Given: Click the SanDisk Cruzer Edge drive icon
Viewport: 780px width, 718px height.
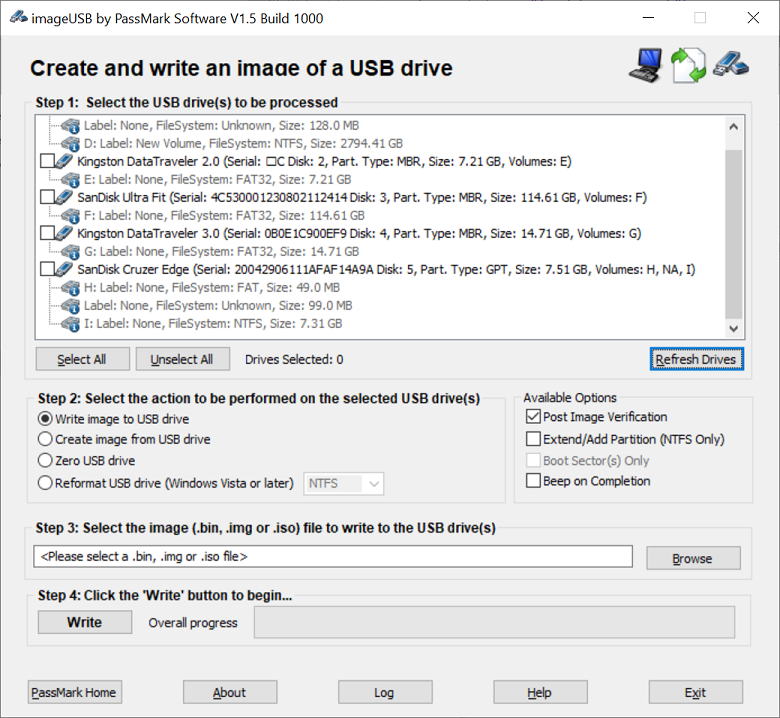Looking at the screenshot, I should [x=65, y=270].
